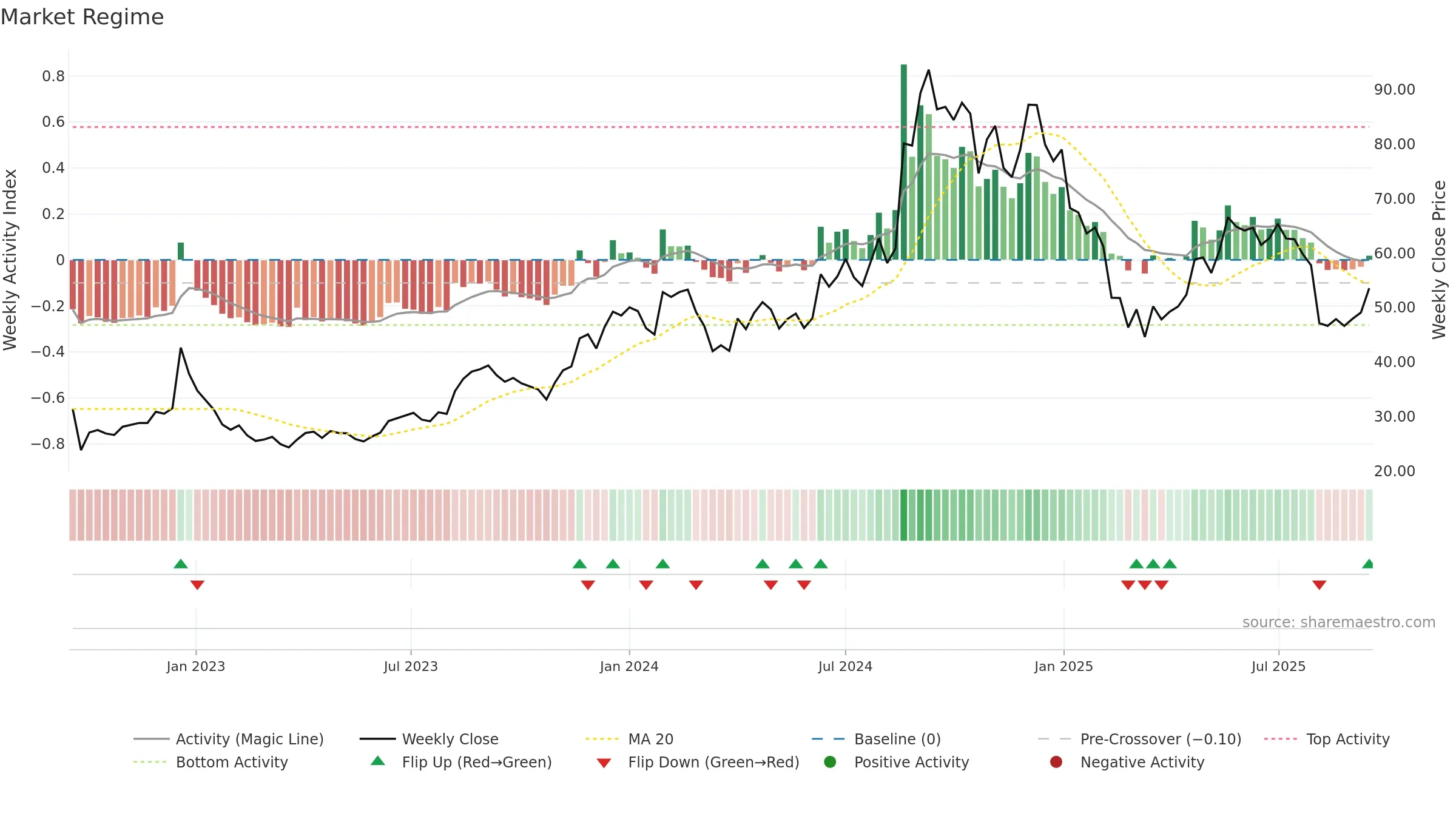Click the −0.8 activity axis tick
The width and height of the screenshot is (1456, 819).
48,443
